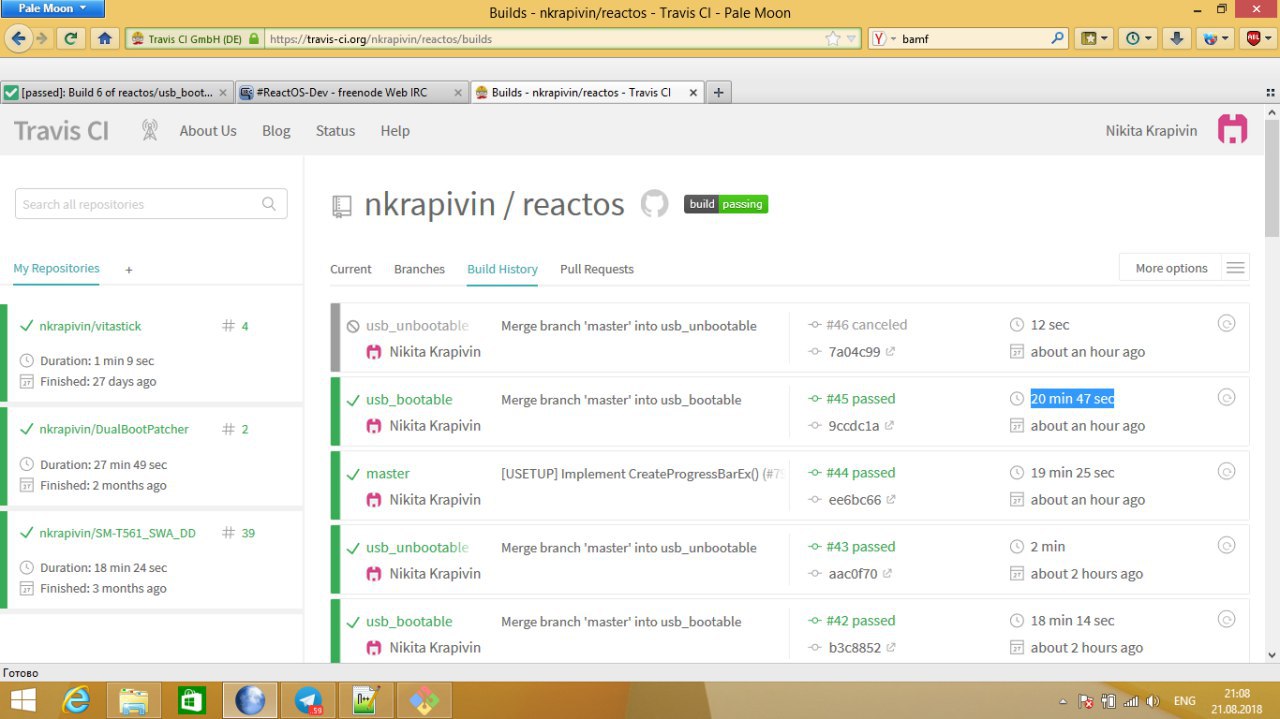This screenshot has width=1280, height=719.
Task: Open a new browser tab
Action: (x=718, y=92)
